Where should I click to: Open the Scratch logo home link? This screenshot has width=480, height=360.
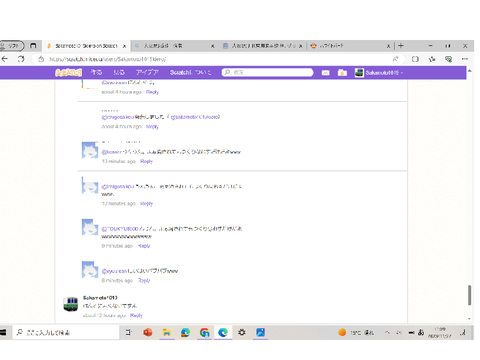coord(68,72)
